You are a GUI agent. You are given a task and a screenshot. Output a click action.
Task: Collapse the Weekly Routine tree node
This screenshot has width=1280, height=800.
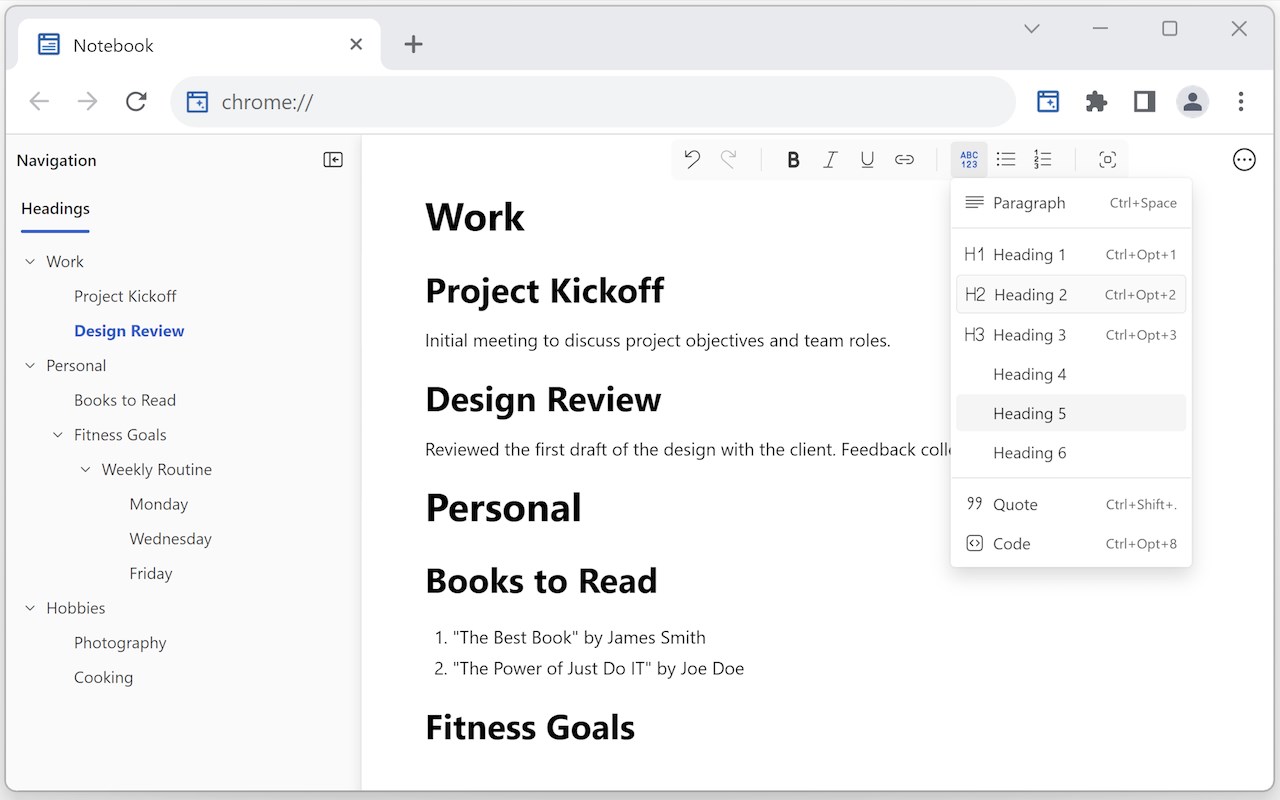pos(85,470)
